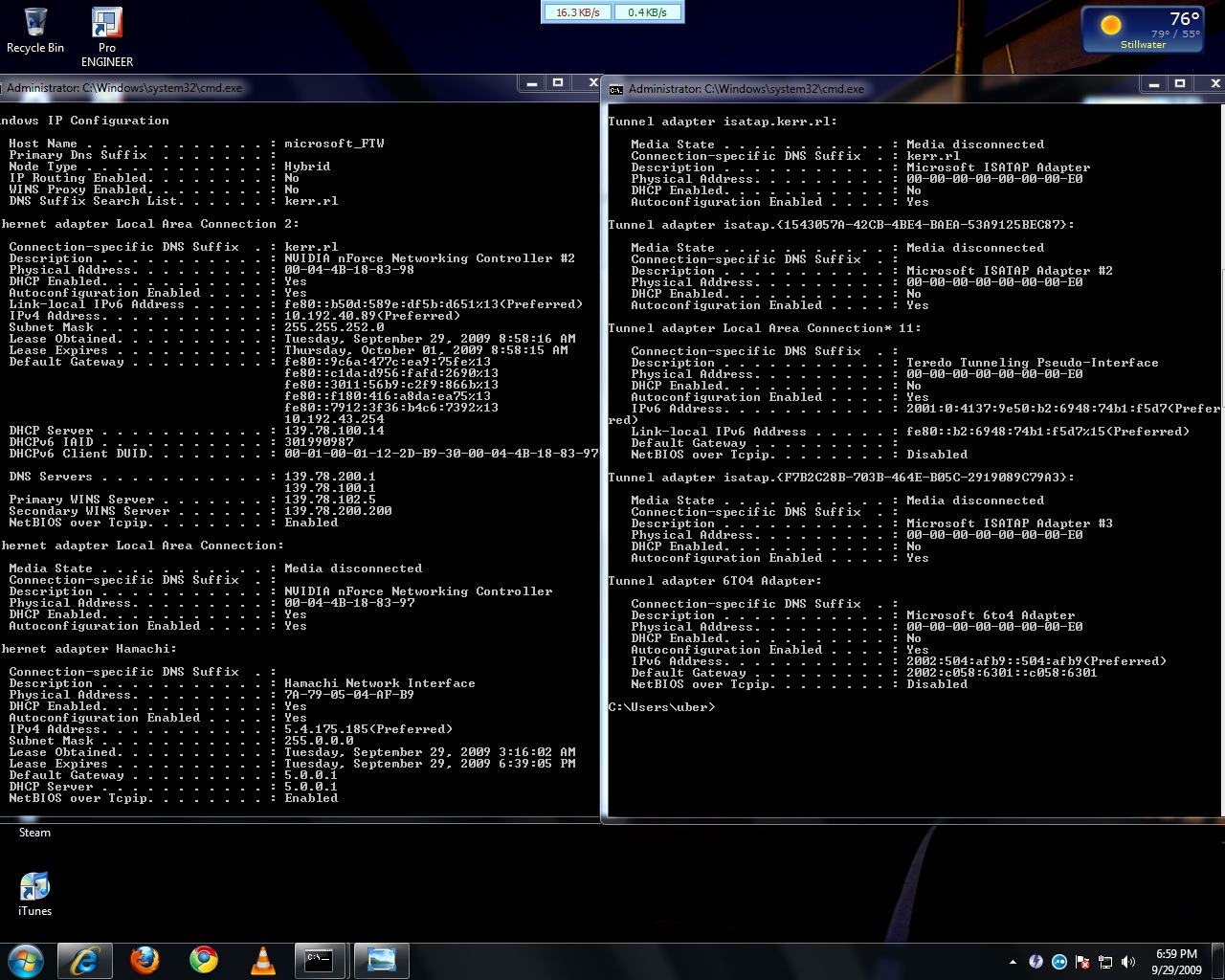Open the Windows Start menu orb
This screenshot has width=1225, height=980.
pos(26,960)
